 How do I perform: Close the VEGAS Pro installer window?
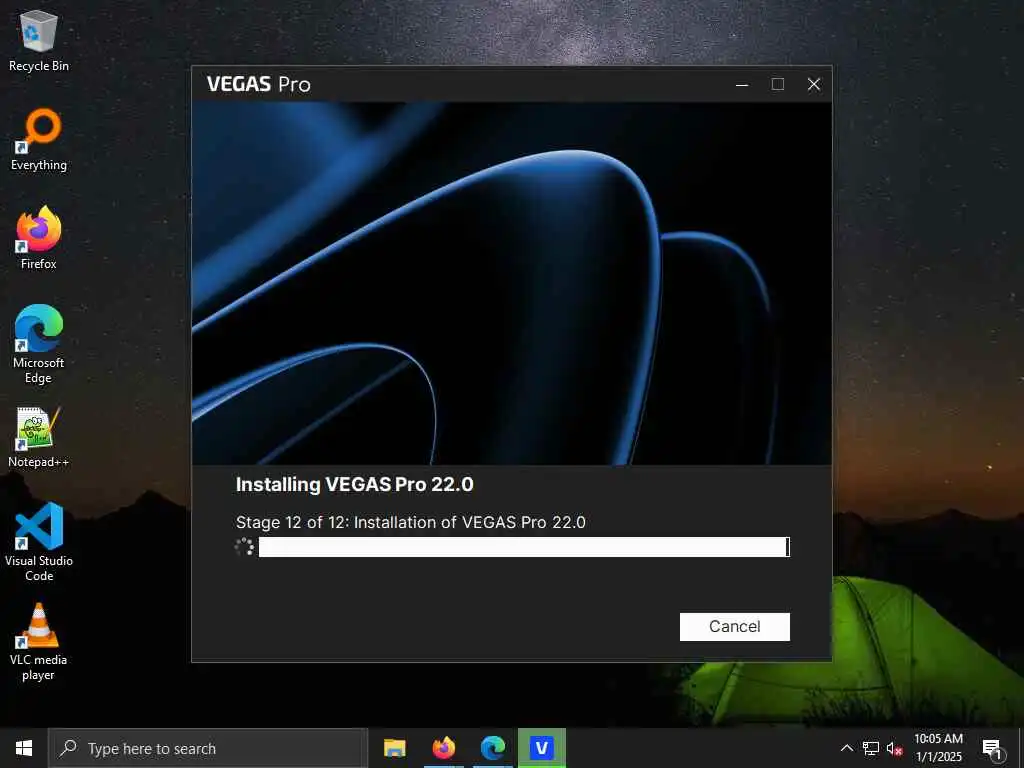tap(814, 84)
